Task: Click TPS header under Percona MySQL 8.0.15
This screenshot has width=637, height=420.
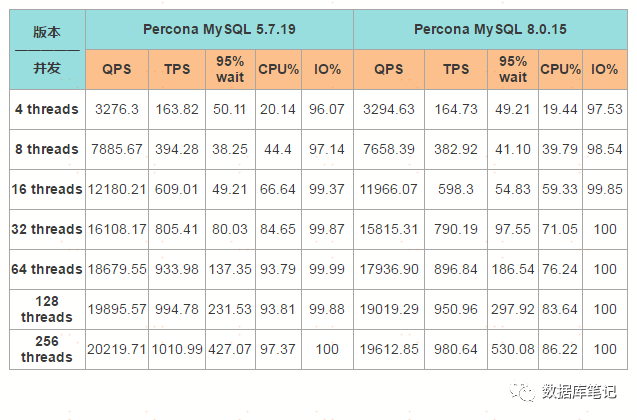Action: click(x=456, y=70)
